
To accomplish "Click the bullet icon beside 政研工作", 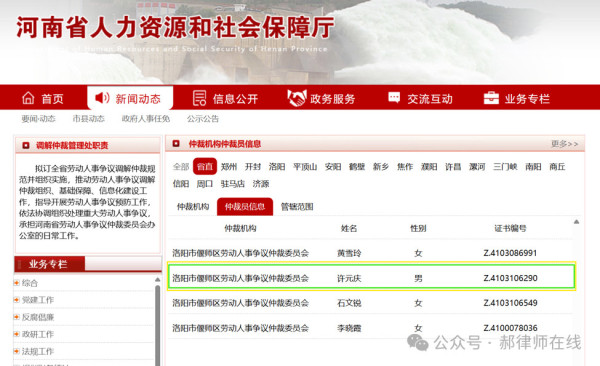I will tap(16, 334).
